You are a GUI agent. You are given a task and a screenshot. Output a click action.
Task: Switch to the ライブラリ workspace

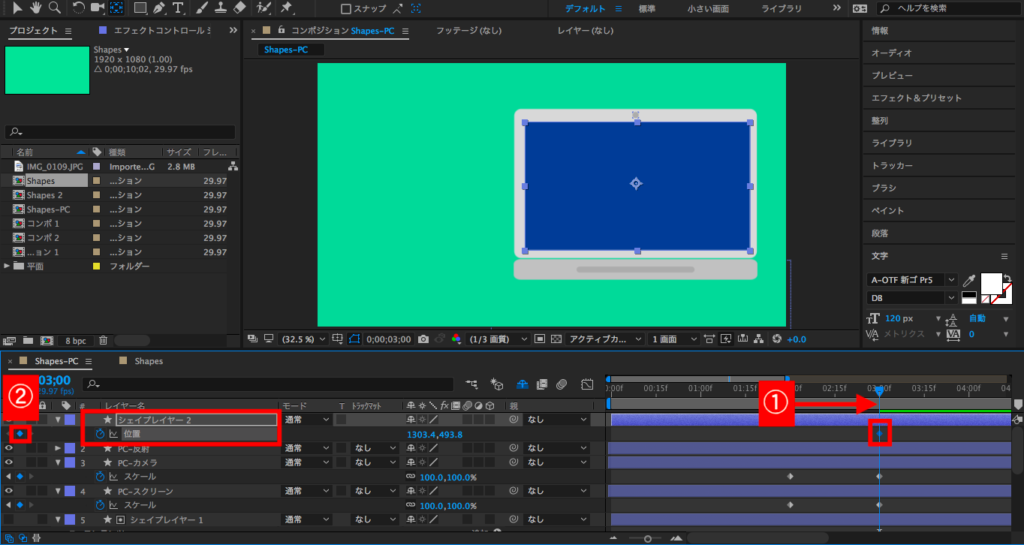pyautogui.click(x=781, y=8)
